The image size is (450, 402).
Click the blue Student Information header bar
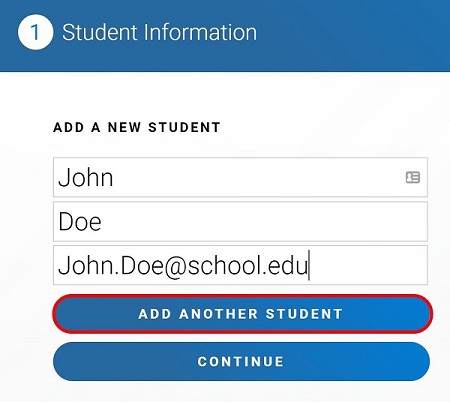tap(225, 36)
